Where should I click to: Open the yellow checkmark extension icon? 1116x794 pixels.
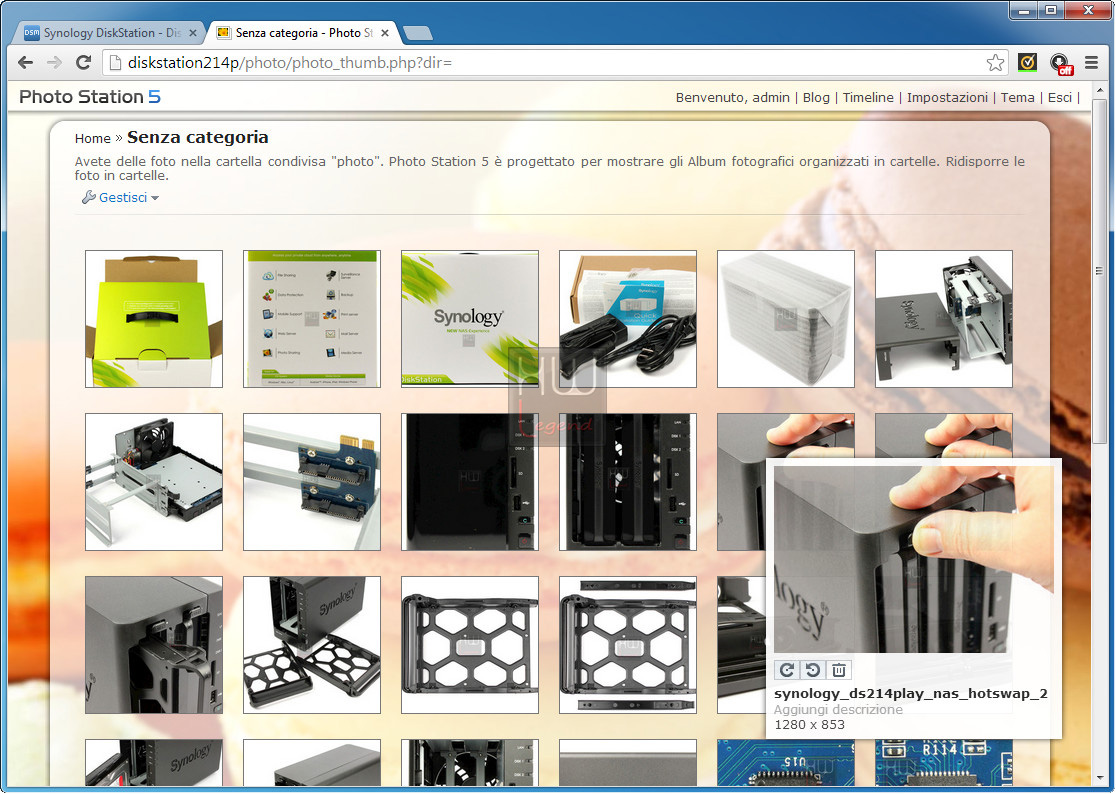[x=1027, y=63]
